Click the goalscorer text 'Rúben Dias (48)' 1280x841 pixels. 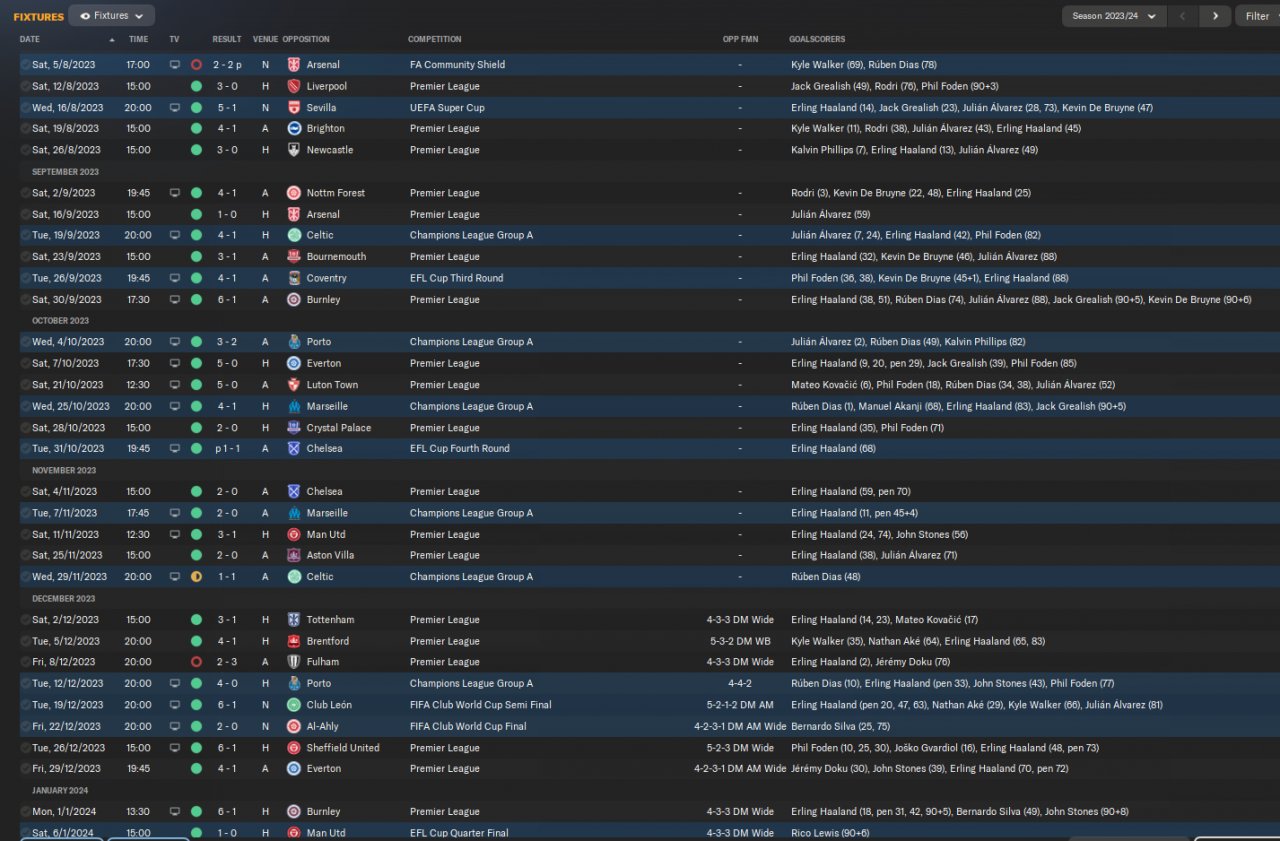coord(826,577)
